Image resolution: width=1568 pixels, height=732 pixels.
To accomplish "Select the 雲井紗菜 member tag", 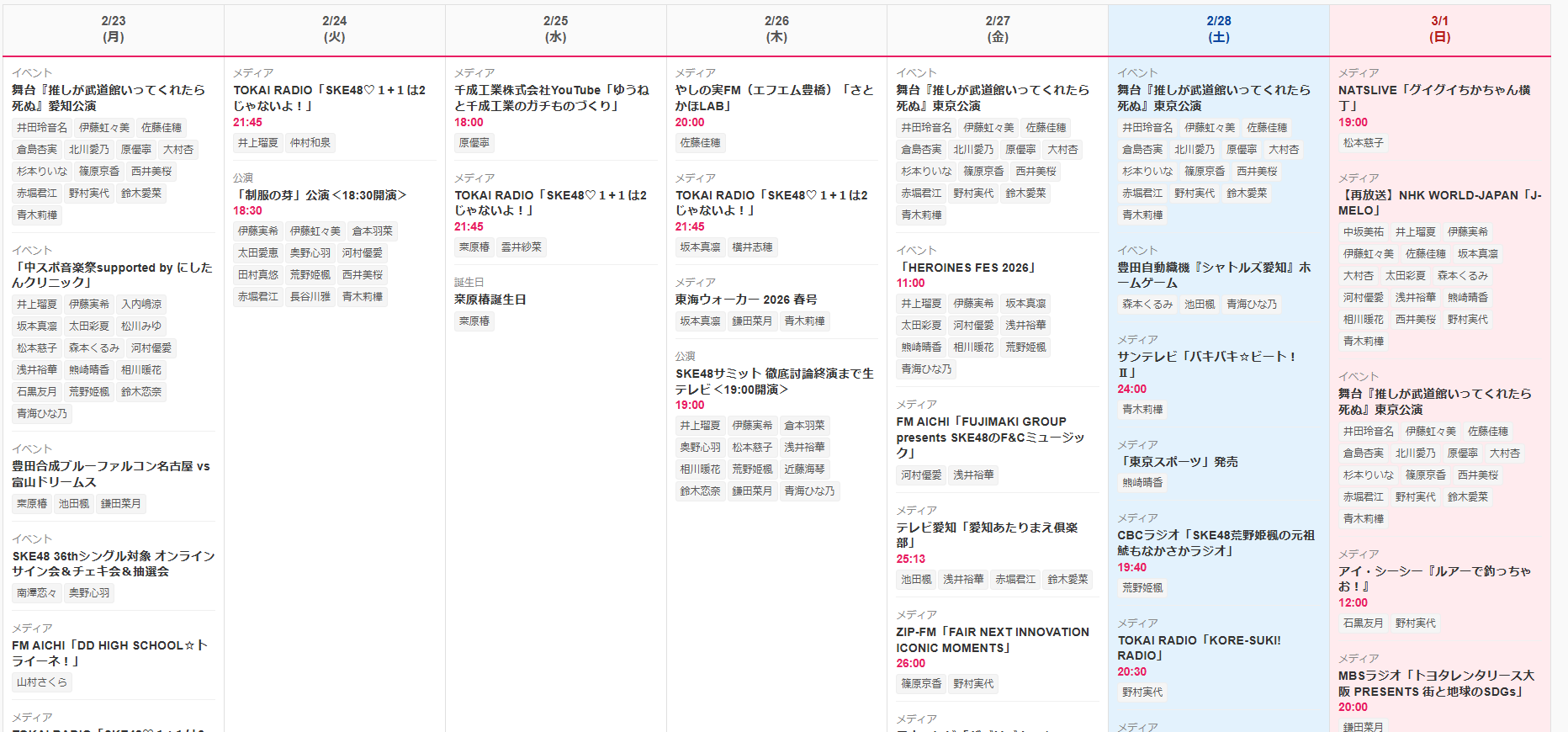I will (521, 247).
